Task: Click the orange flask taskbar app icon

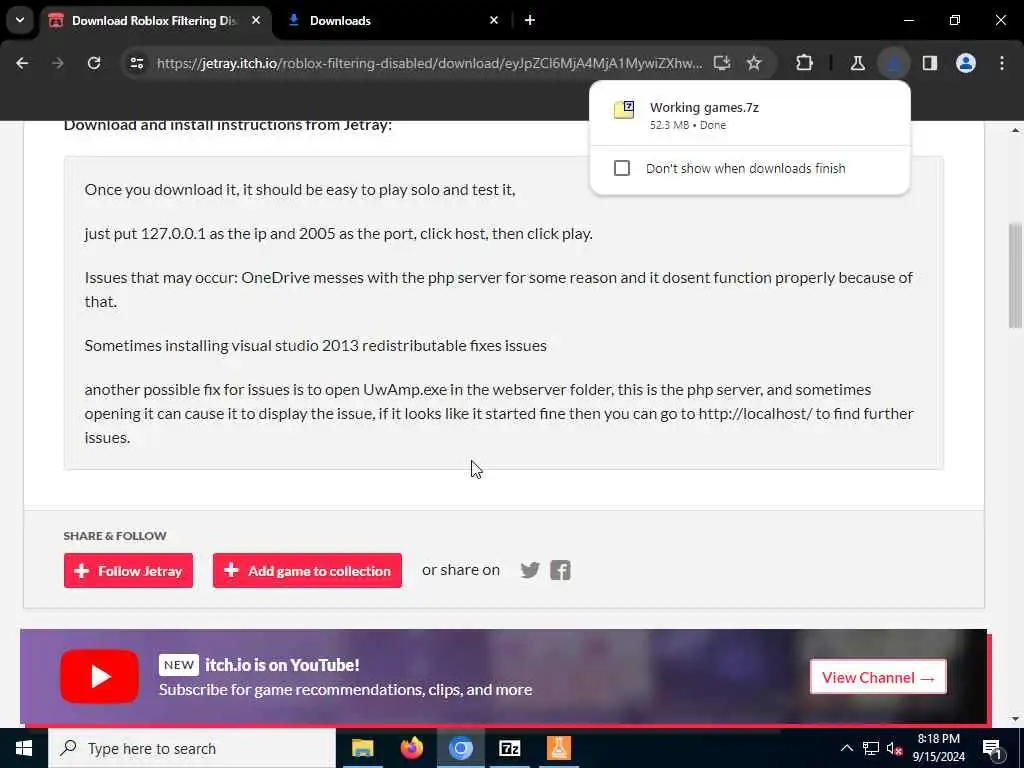Action: point(558,748)
